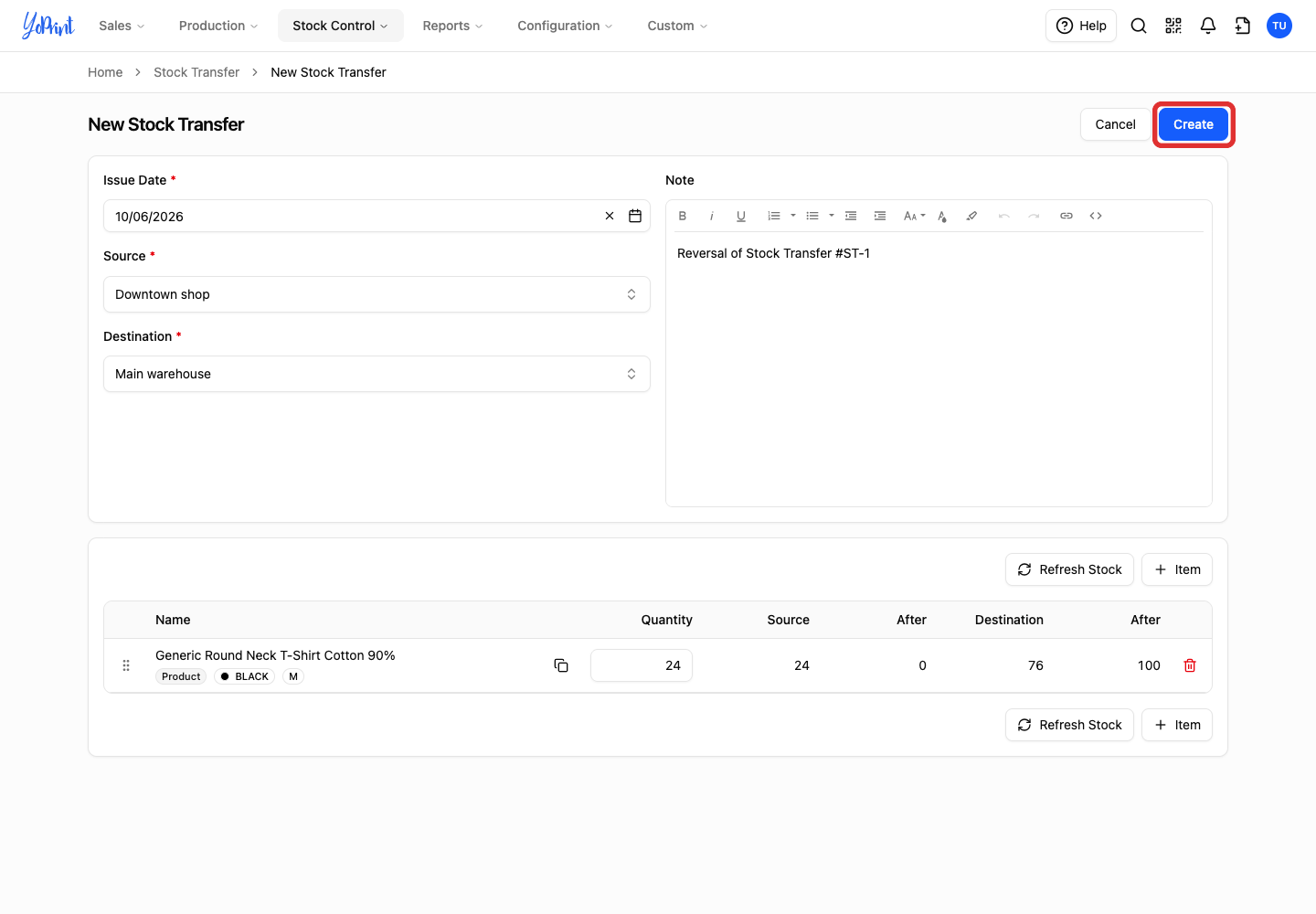This screenshot has width=1316, height=914.
Task: Click the top Refresh Stock button
Action: (1069, 569)
